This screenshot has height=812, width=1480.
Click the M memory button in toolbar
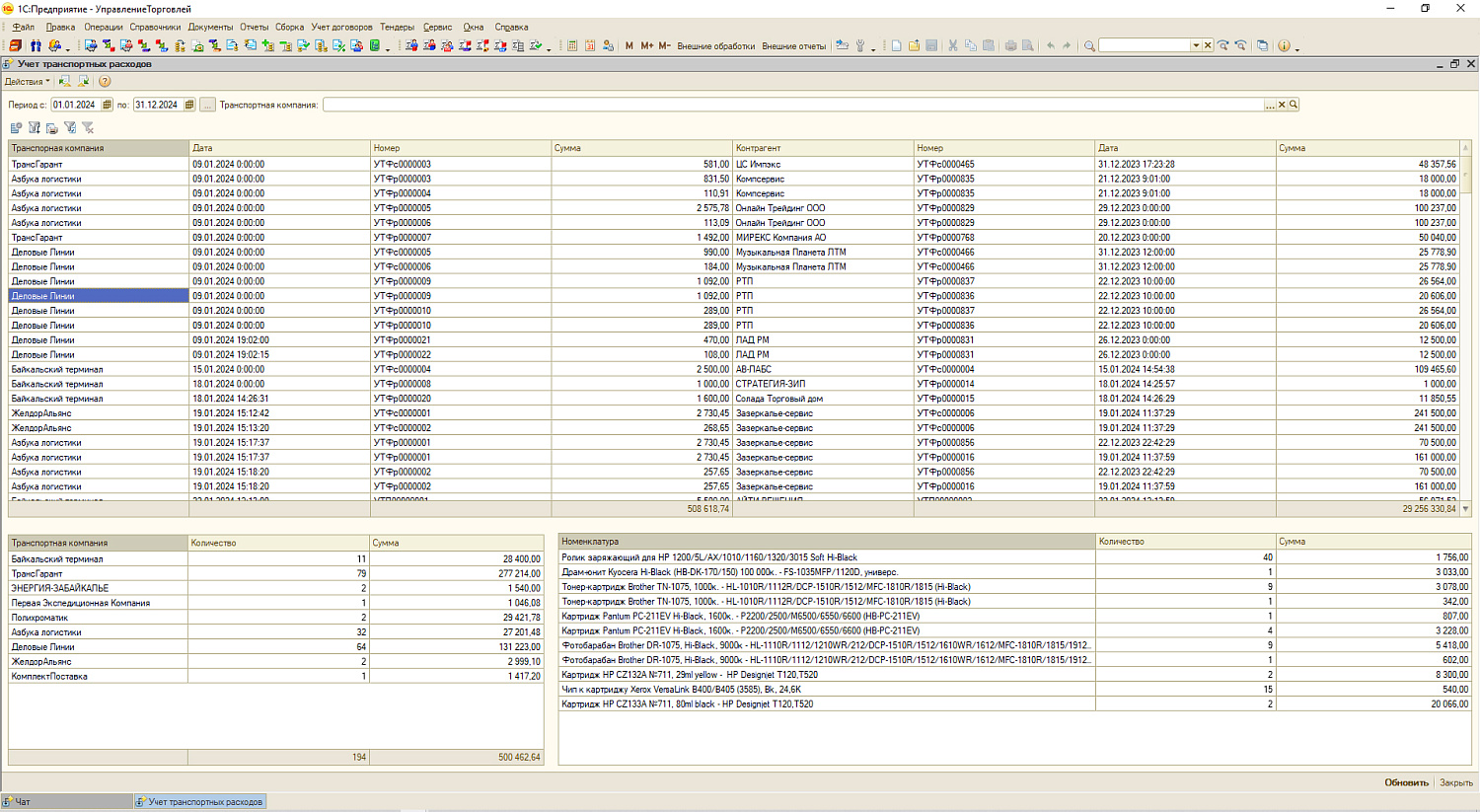pyautogui.click(x=629, y=45)
